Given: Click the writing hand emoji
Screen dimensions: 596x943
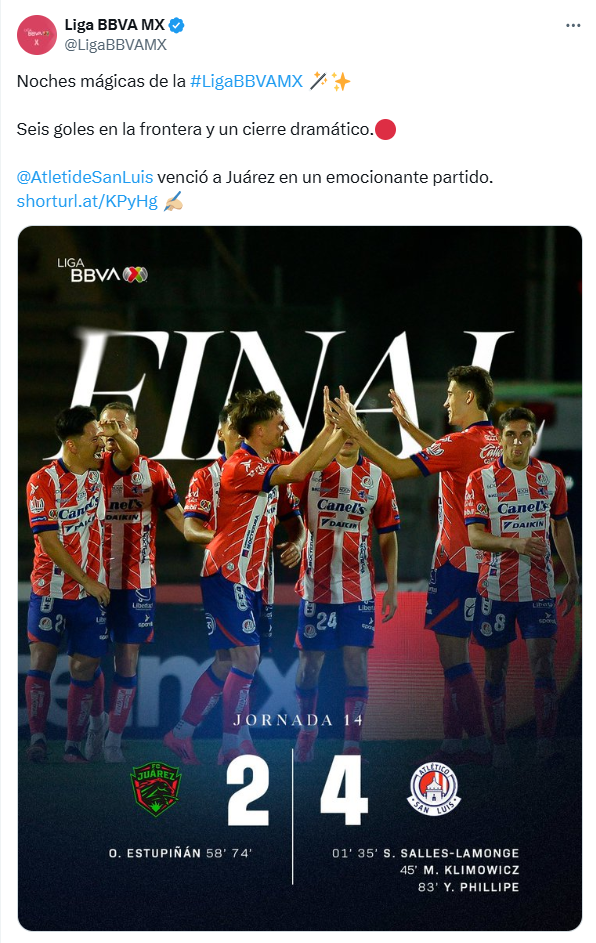Looking at the screenshot, I should [x=173, y=201].
